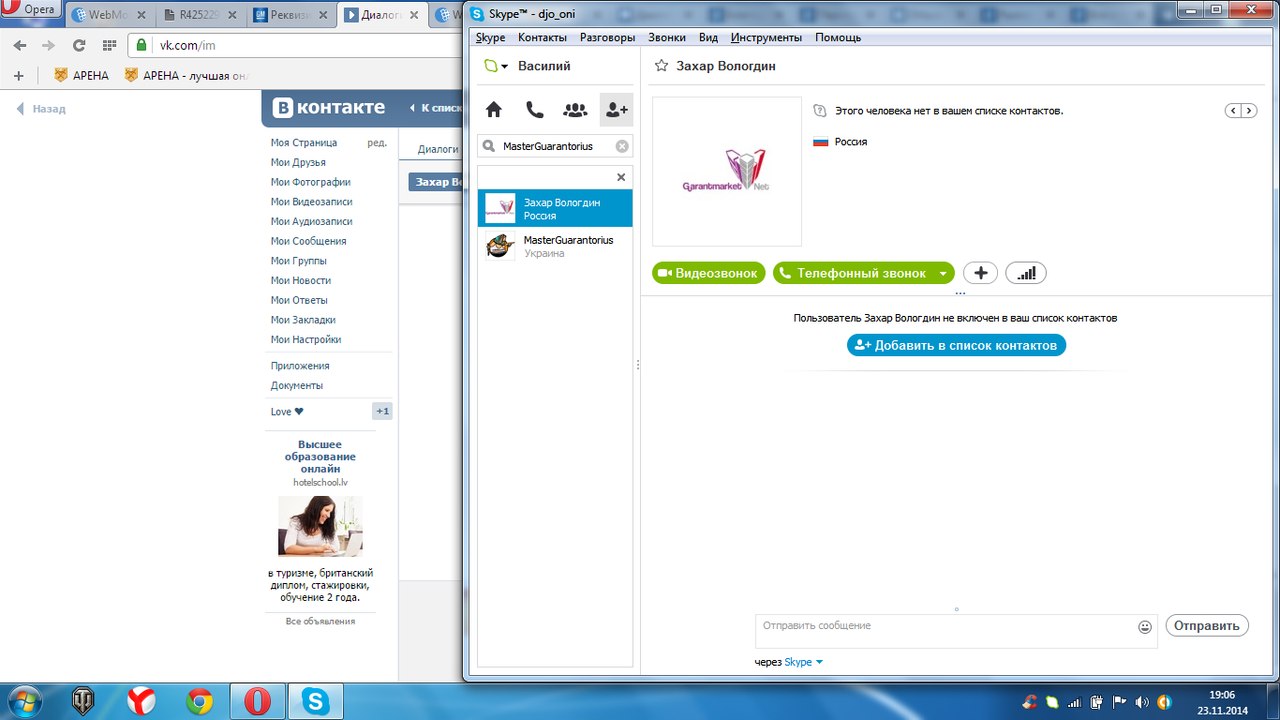Open the Контакты menu
This screenshot has width=1280, height=720.
[543, 37]
